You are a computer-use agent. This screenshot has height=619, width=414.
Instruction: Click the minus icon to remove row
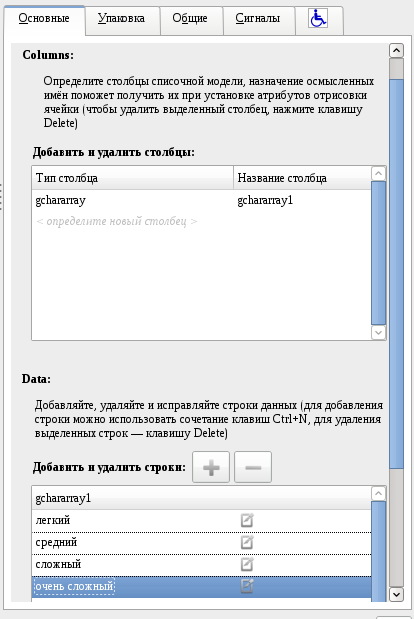coord(253,467)
